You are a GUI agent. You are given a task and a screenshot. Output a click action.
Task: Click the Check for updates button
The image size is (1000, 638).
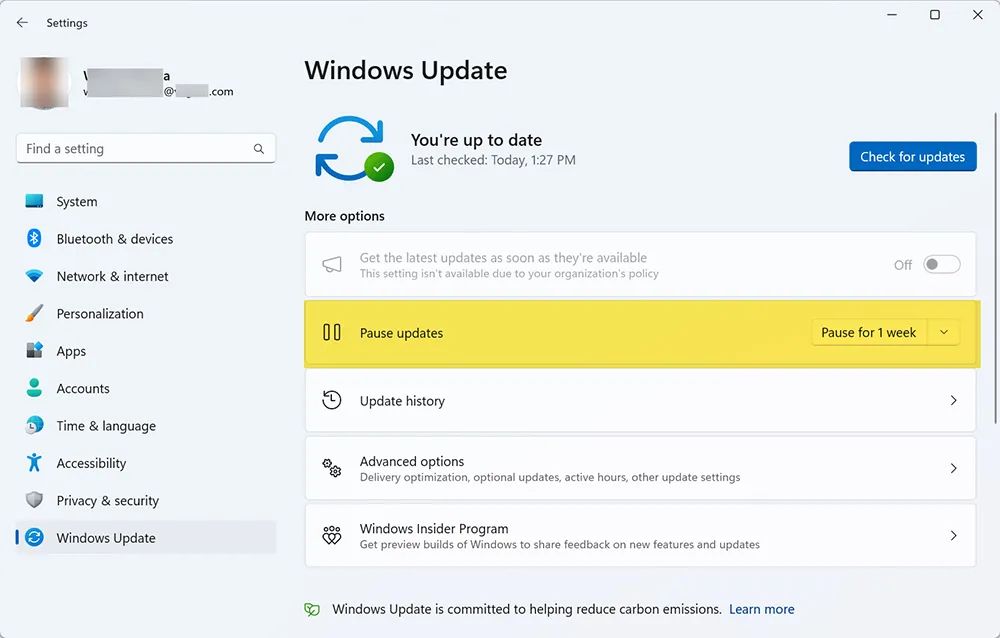[912, 156]
